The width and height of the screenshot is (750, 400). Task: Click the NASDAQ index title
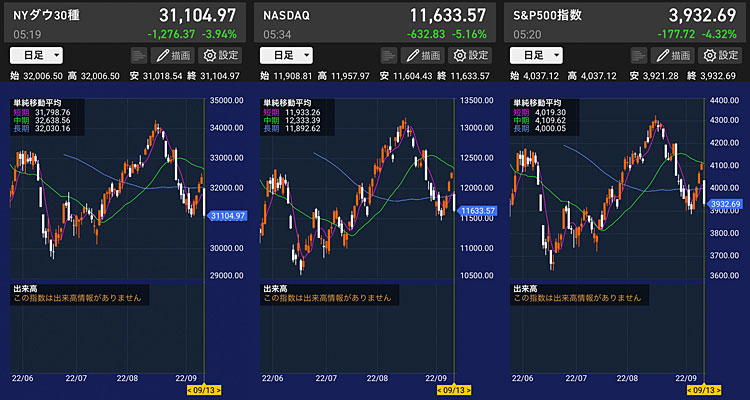pos(287,15)
